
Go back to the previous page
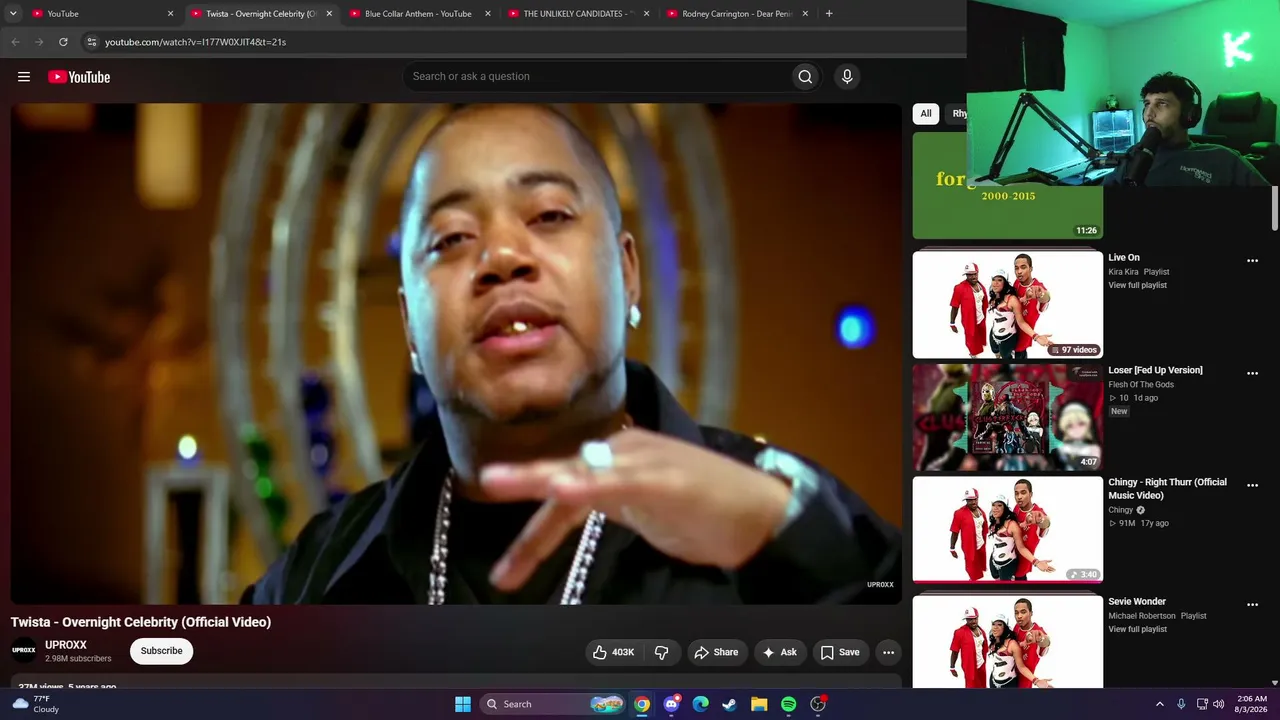tap(15, 42)
